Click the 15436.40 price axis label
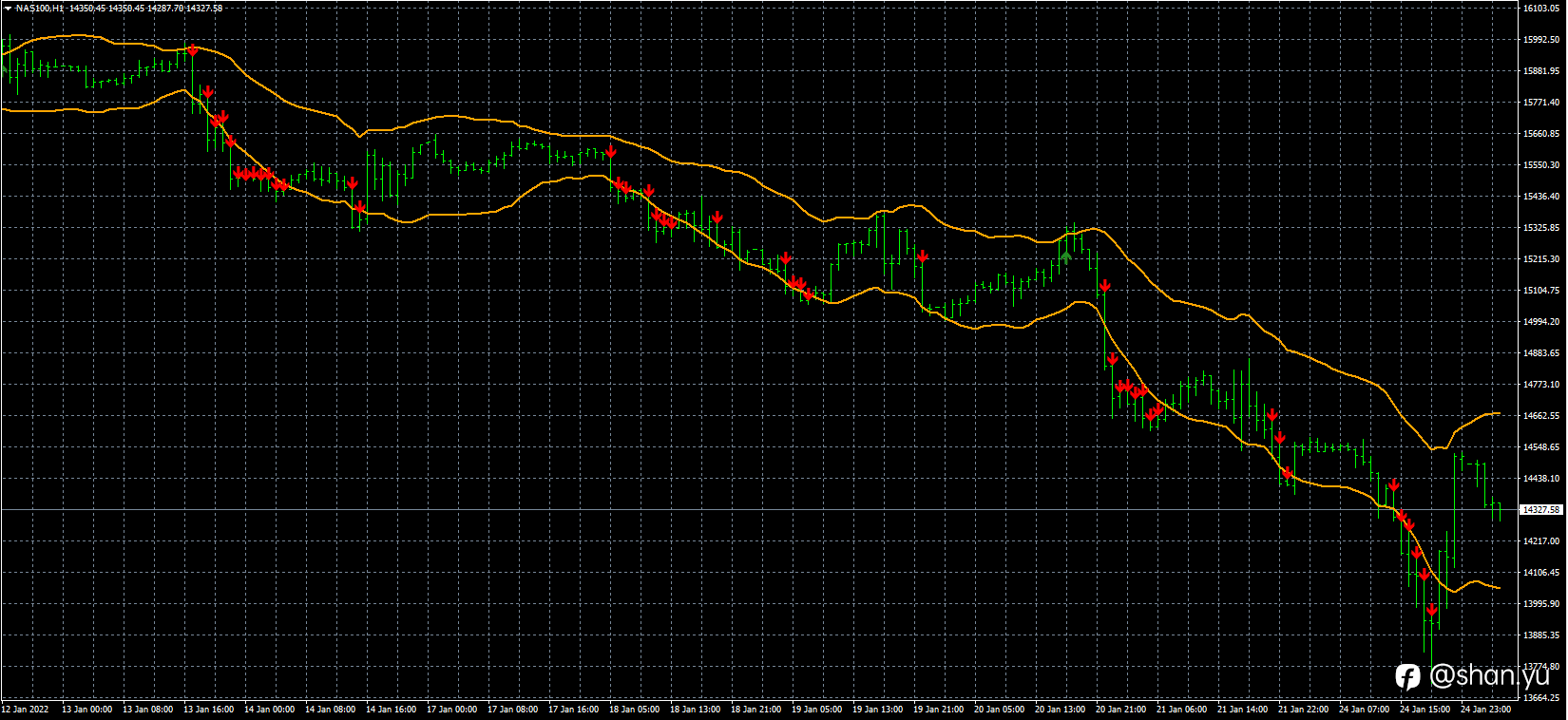This screenshot has height=720, width=1568. [x=1541, y=197]
